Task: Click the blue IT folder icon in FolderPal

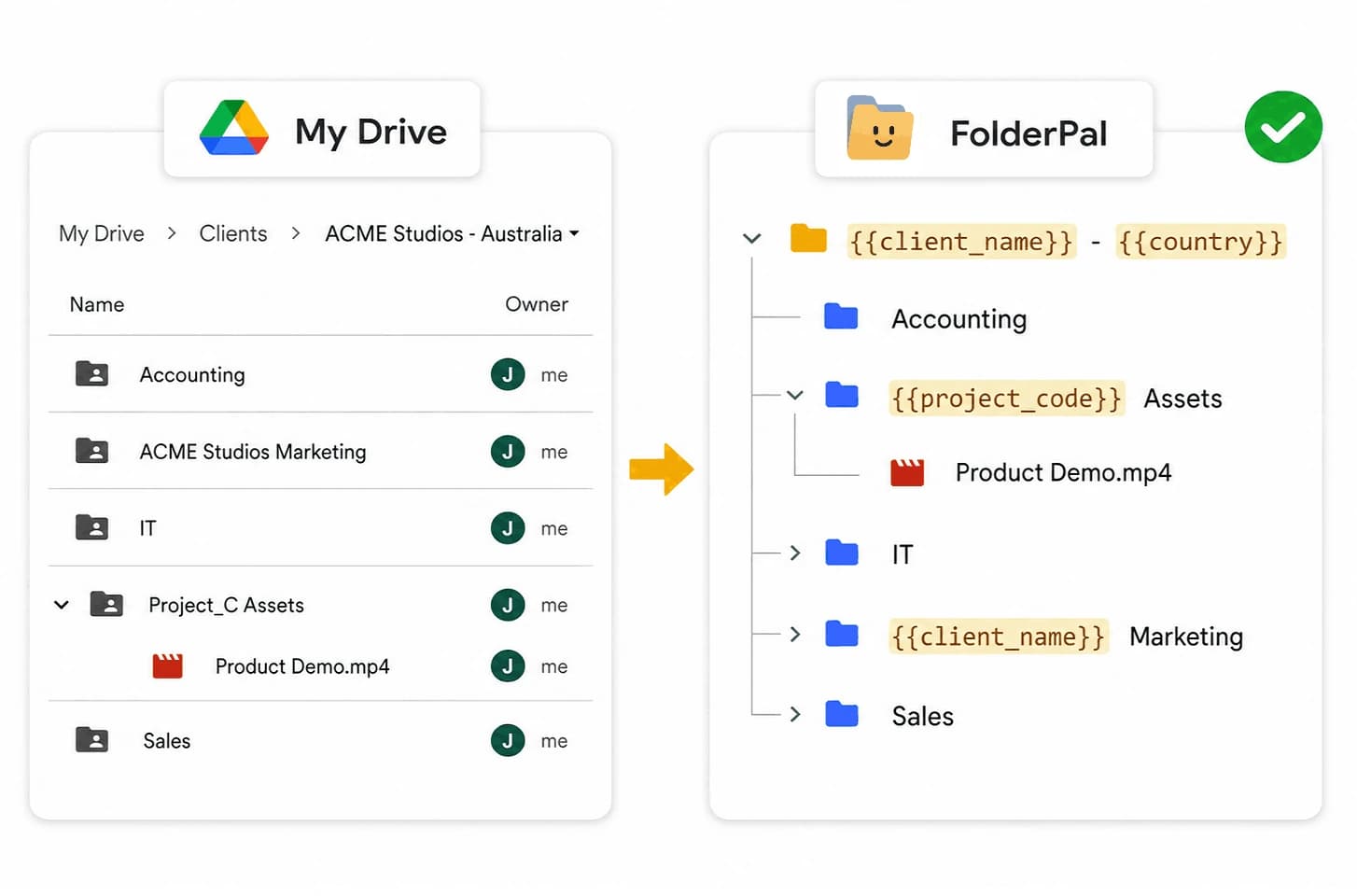Action: coord(842,553)
